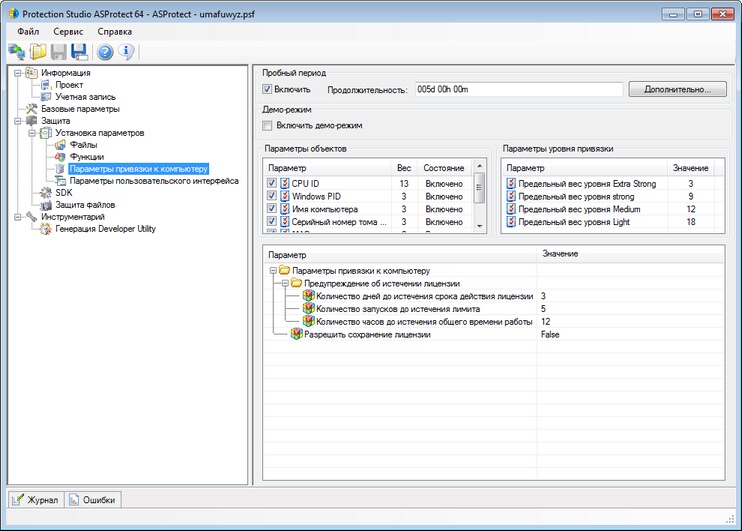
Task: Click the cube icon for Количество запусков
Action: [x=309, y=309]
